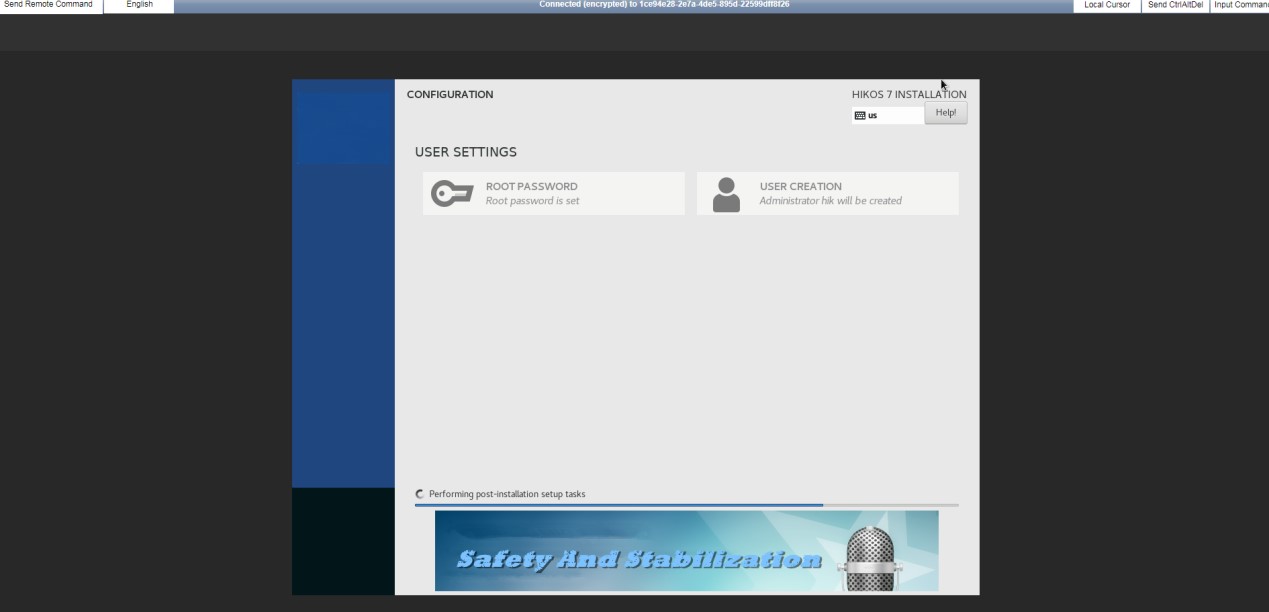Image resolution: width=1269 pixels, height=612 pixels.
Task: Open the ROOT PASSWORD settings
Action: point(554,193)
